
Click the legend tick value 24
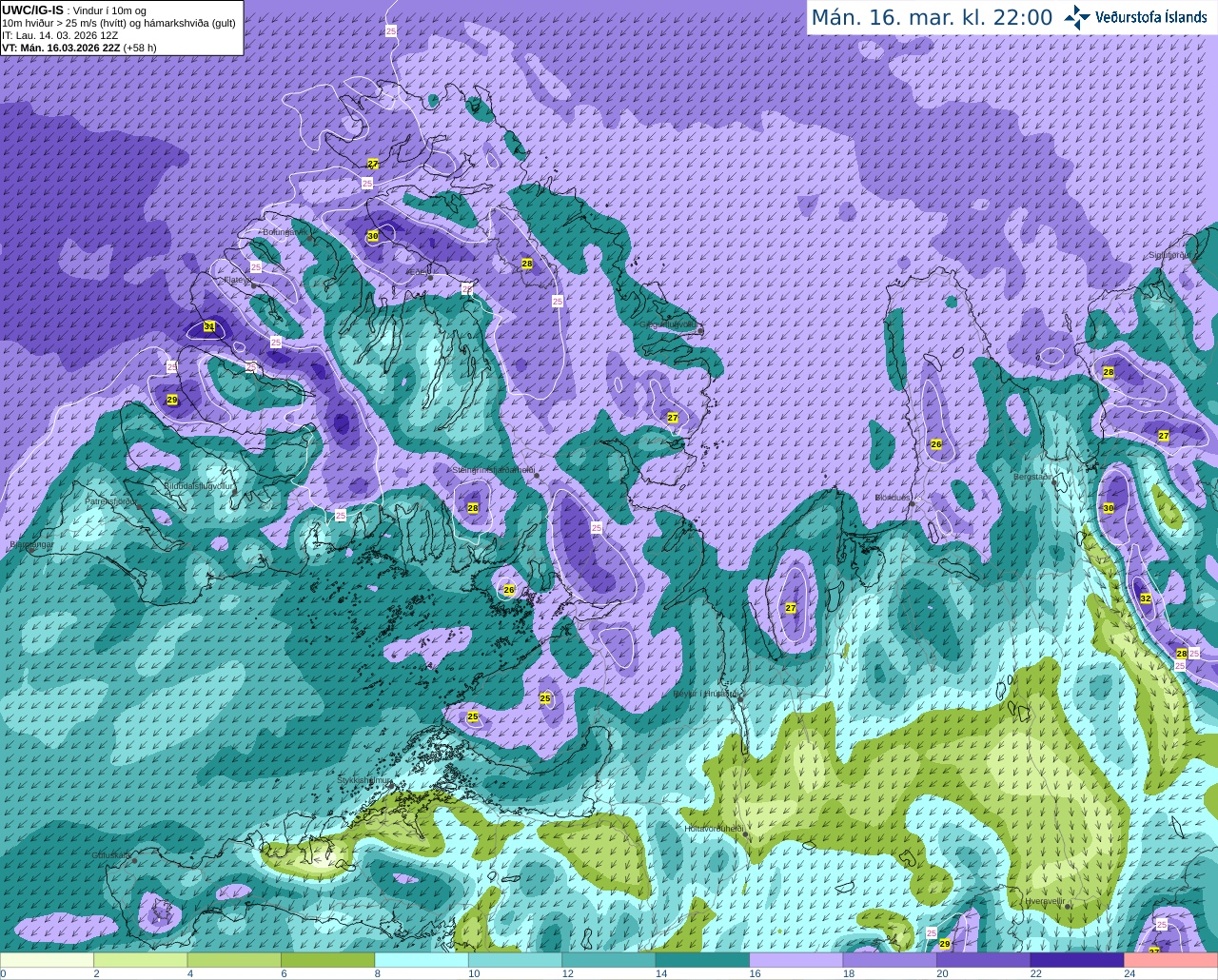point(1129,973)
